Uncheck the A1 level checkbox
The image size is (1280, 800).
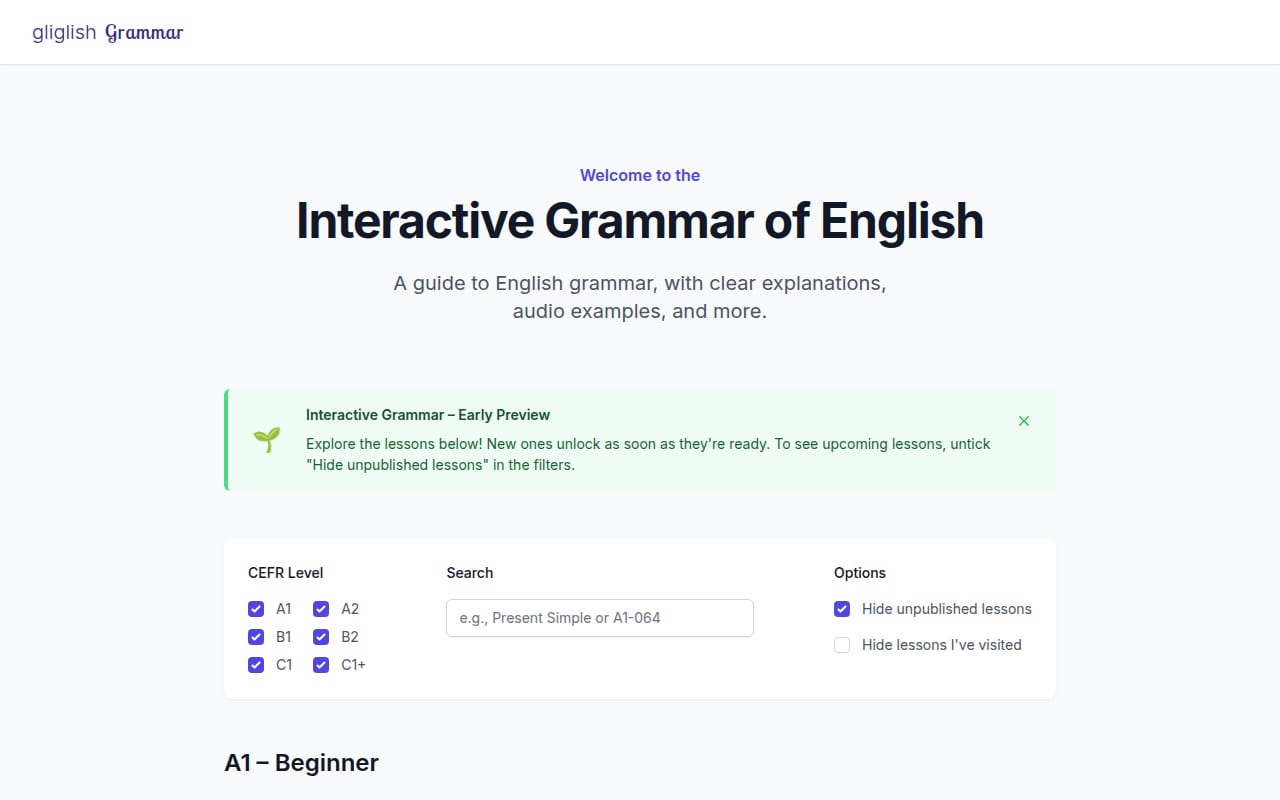coord(256,609)
